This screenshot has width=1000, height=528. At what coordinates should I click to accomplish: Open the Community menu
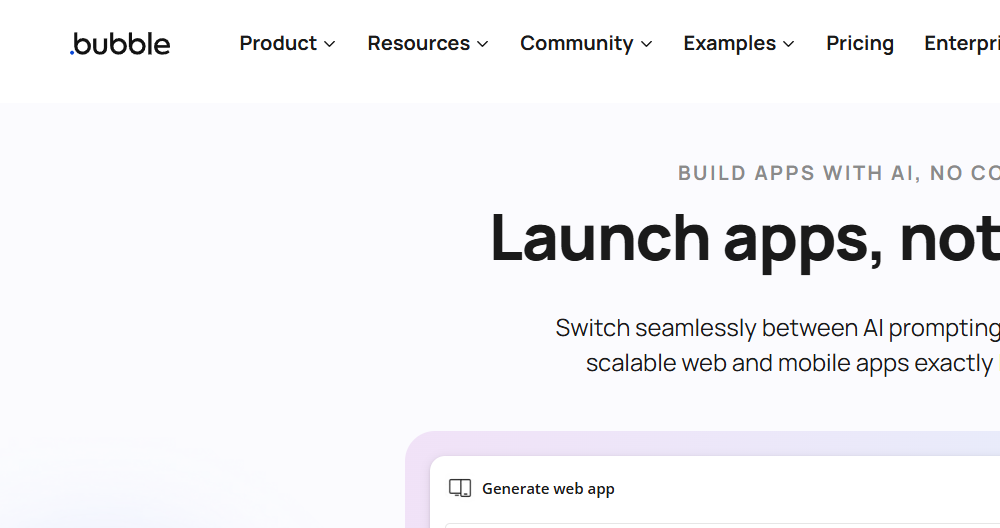point(576,44)
